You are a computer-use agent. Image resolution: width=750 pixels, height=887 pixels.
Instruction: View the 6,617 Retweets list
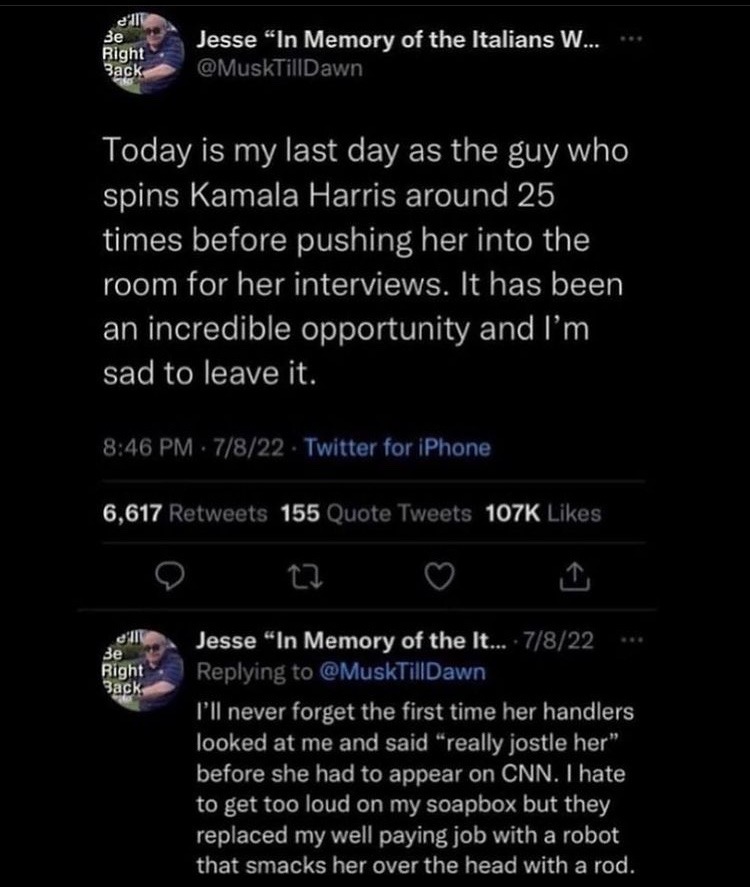[x=185, y=513]
